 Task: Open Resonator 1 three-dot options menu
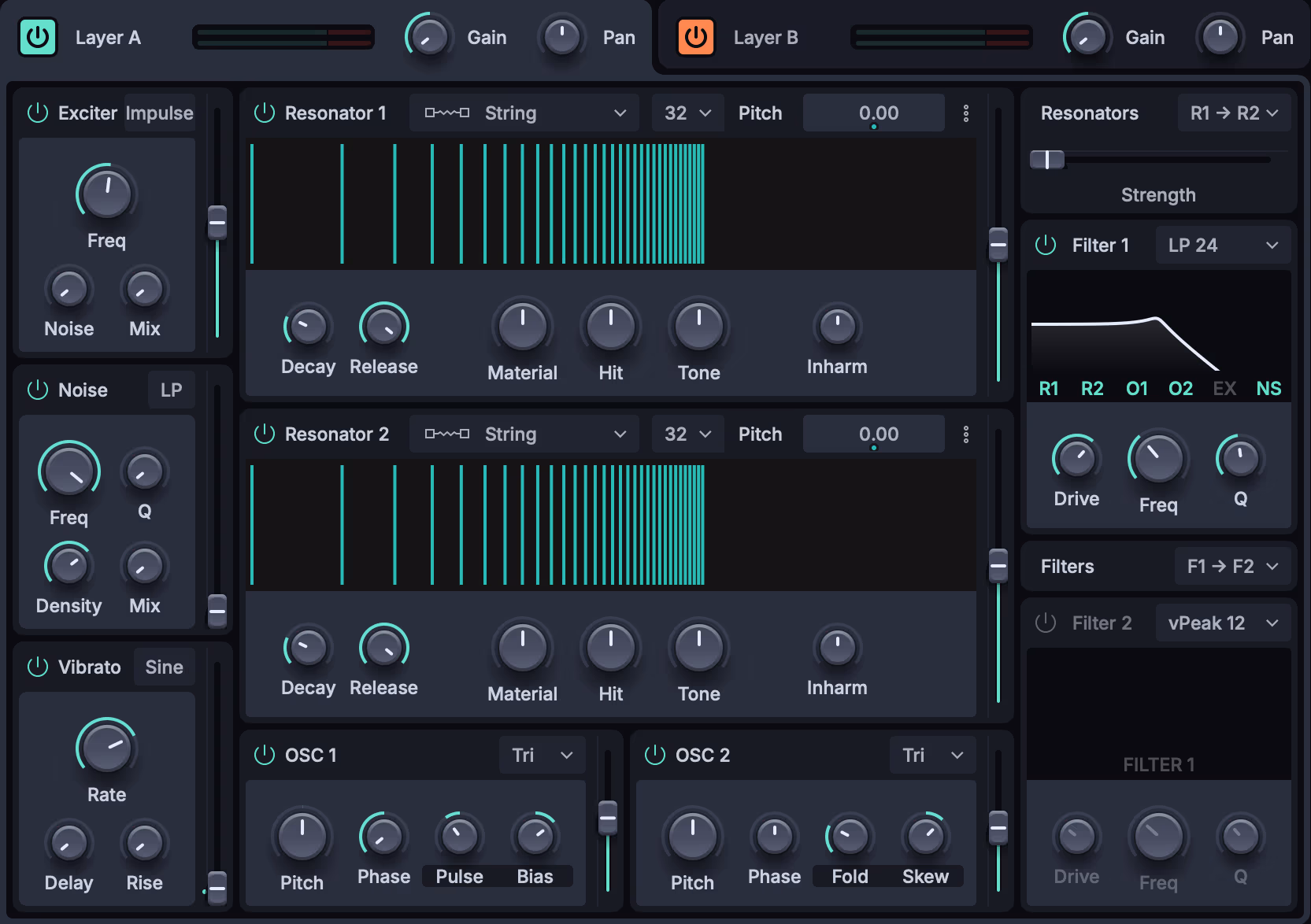[966, 113]
